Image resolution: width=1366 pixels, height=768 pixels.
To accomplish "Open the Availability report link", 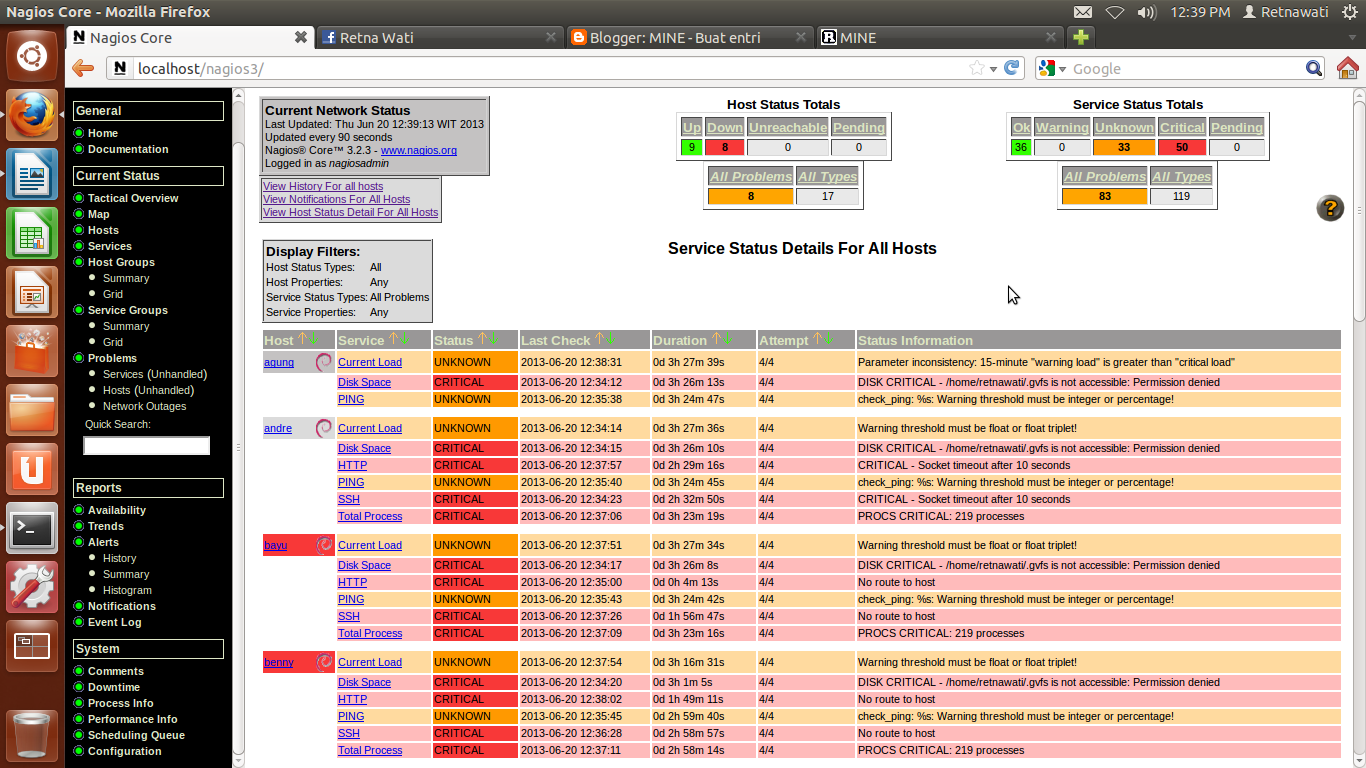I will tap(117, 510).
